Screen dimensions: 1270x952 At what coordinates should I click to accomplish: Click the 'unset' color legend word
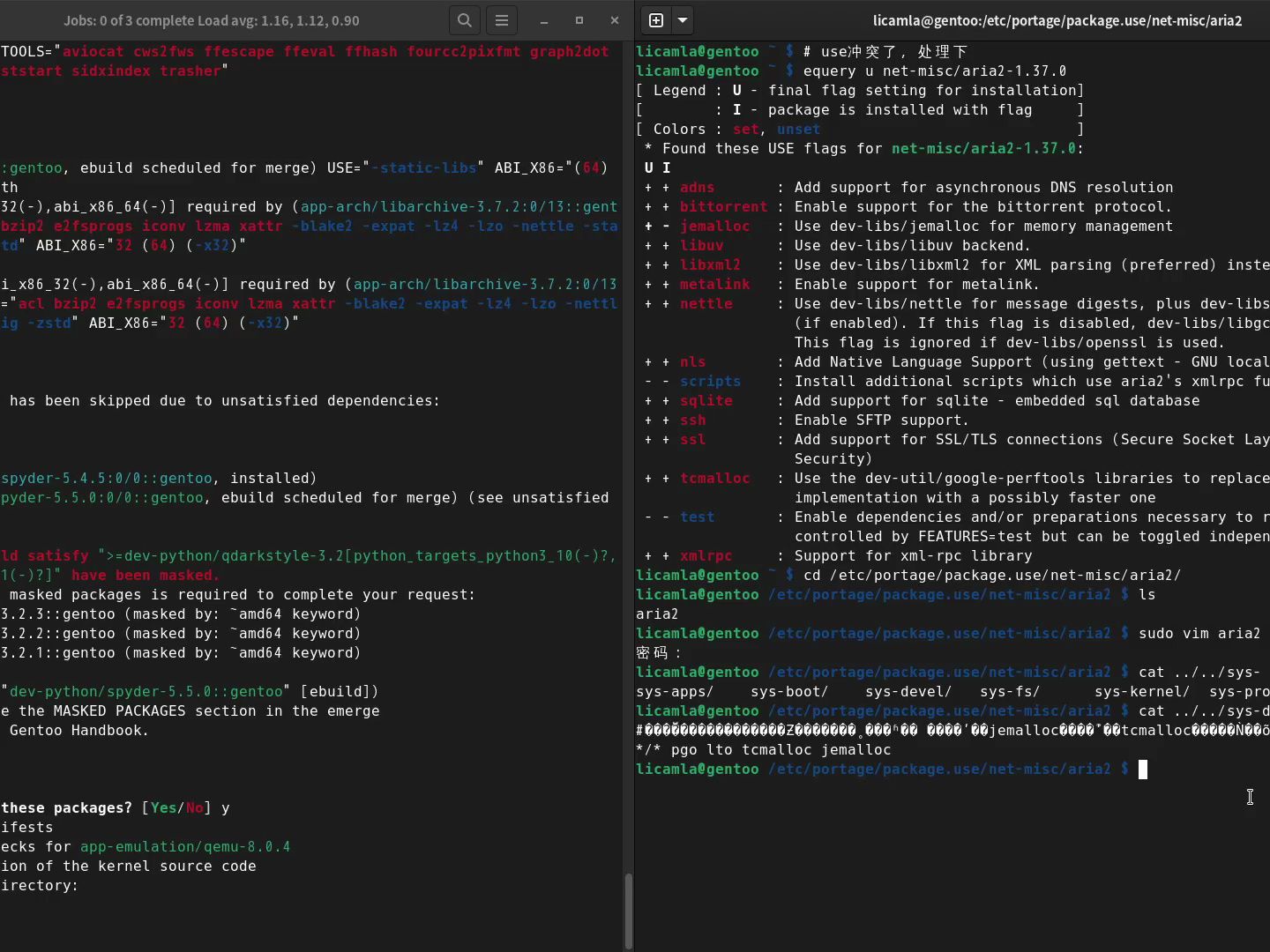798,129
